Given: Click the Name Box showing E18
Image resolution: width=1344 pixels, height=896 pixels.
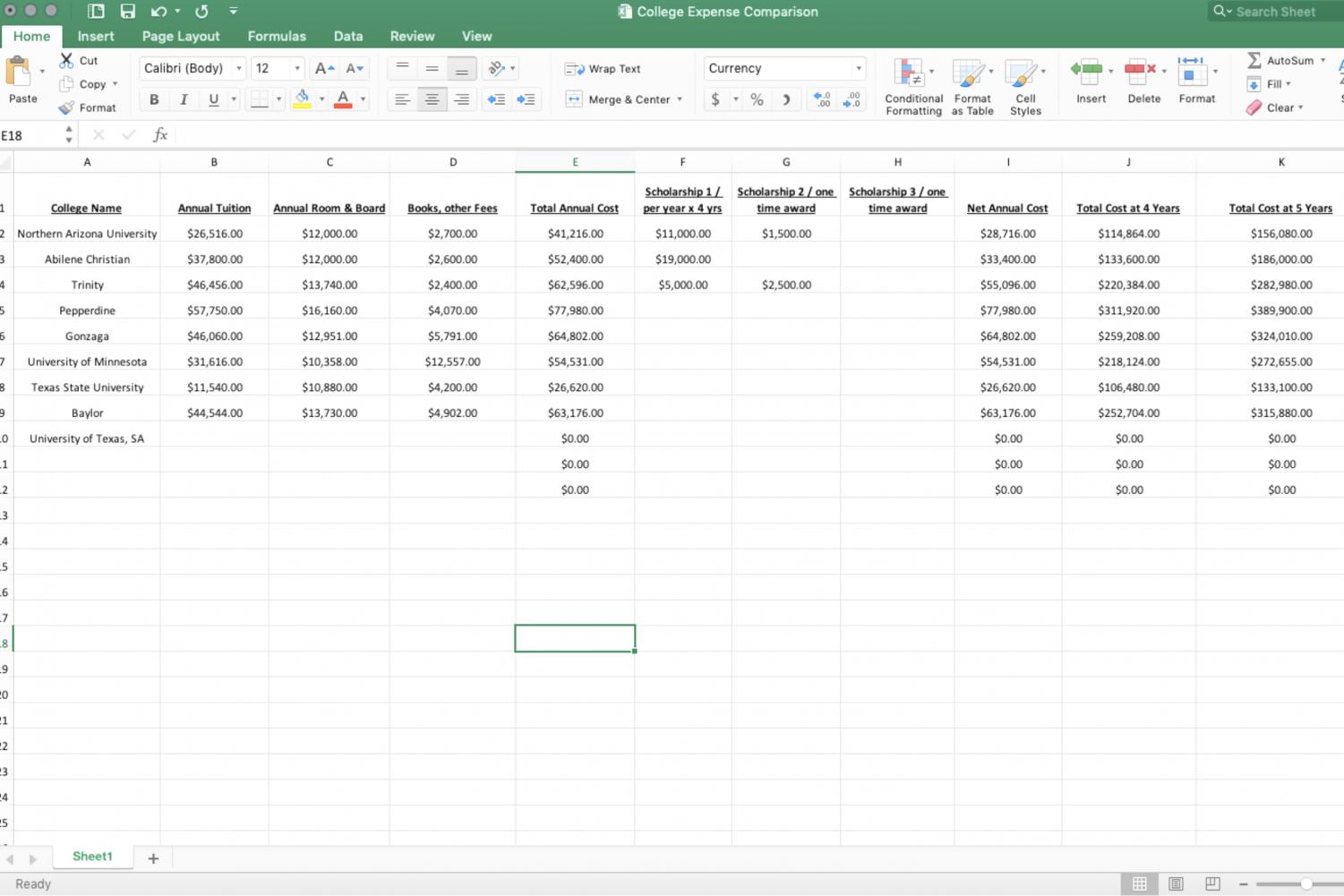Looking at the screenshot, I should pos(31,135).
